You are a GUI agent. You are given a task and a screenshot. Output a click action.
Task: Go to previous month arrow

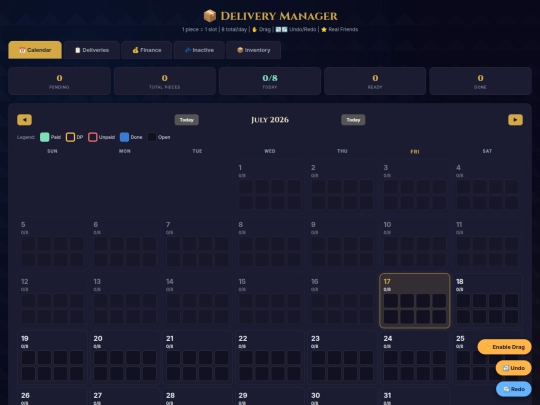24,120
